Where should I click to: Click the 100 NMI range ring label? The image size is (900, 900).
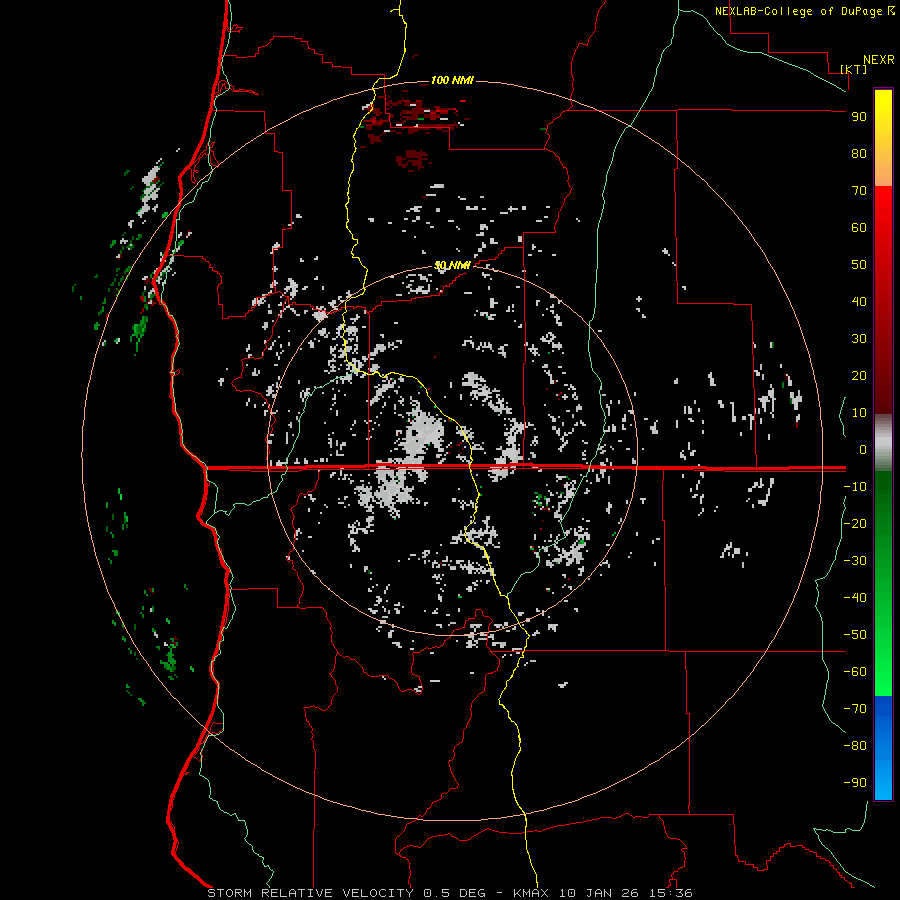(452, 80)
